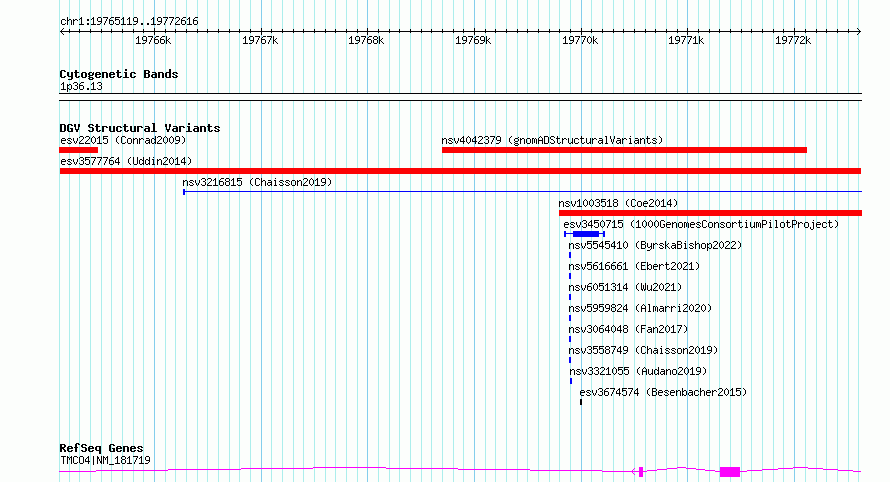Open nsv3558749 (Chaisson2019) variant label
The image size is (890, 482).
643,350
